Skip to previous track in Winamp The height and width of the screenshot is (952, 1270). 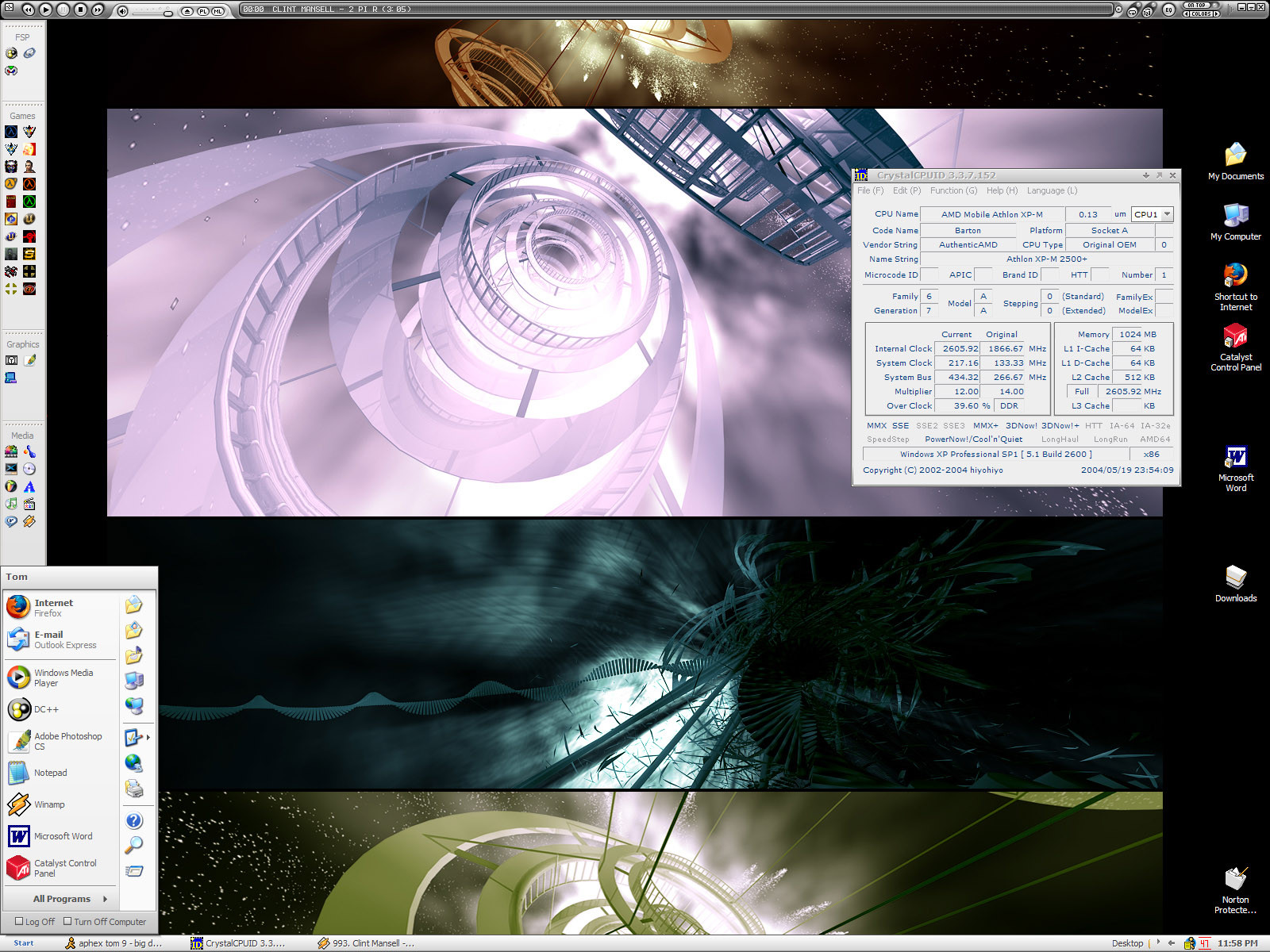click(28, 10)
